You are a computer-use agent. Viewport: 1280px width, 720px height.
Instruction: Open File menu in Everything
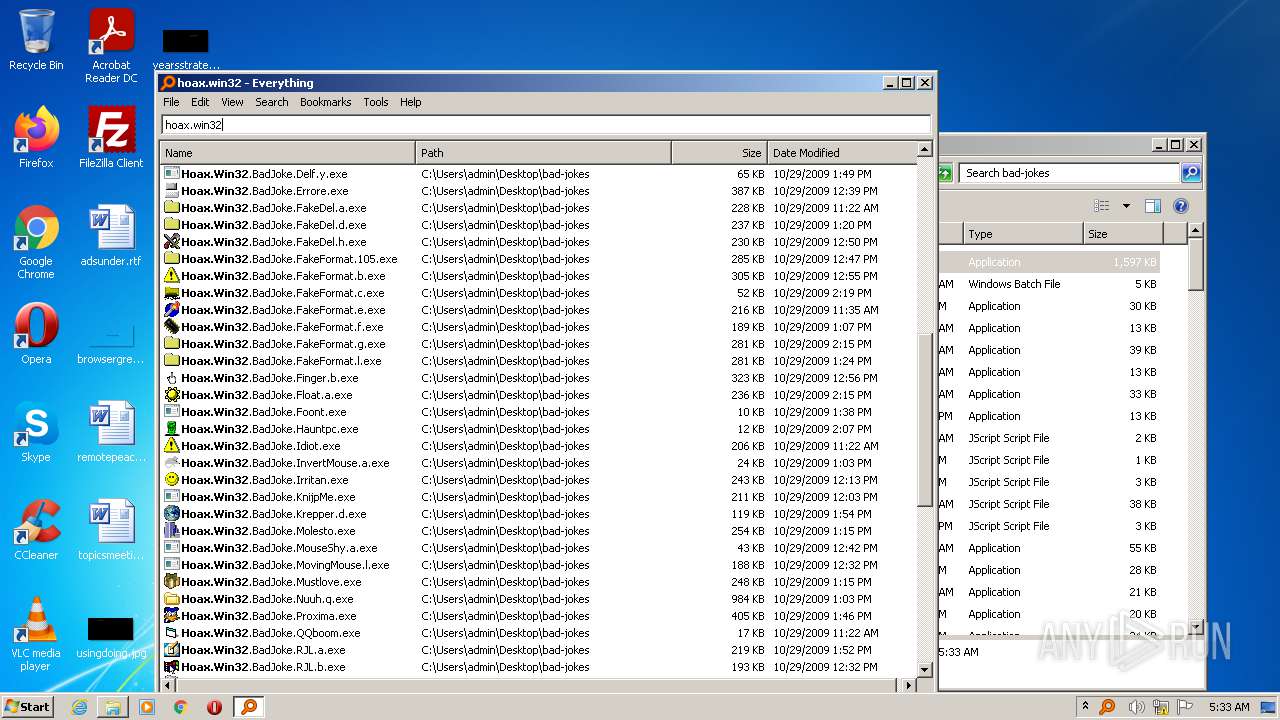click(171, 102)
